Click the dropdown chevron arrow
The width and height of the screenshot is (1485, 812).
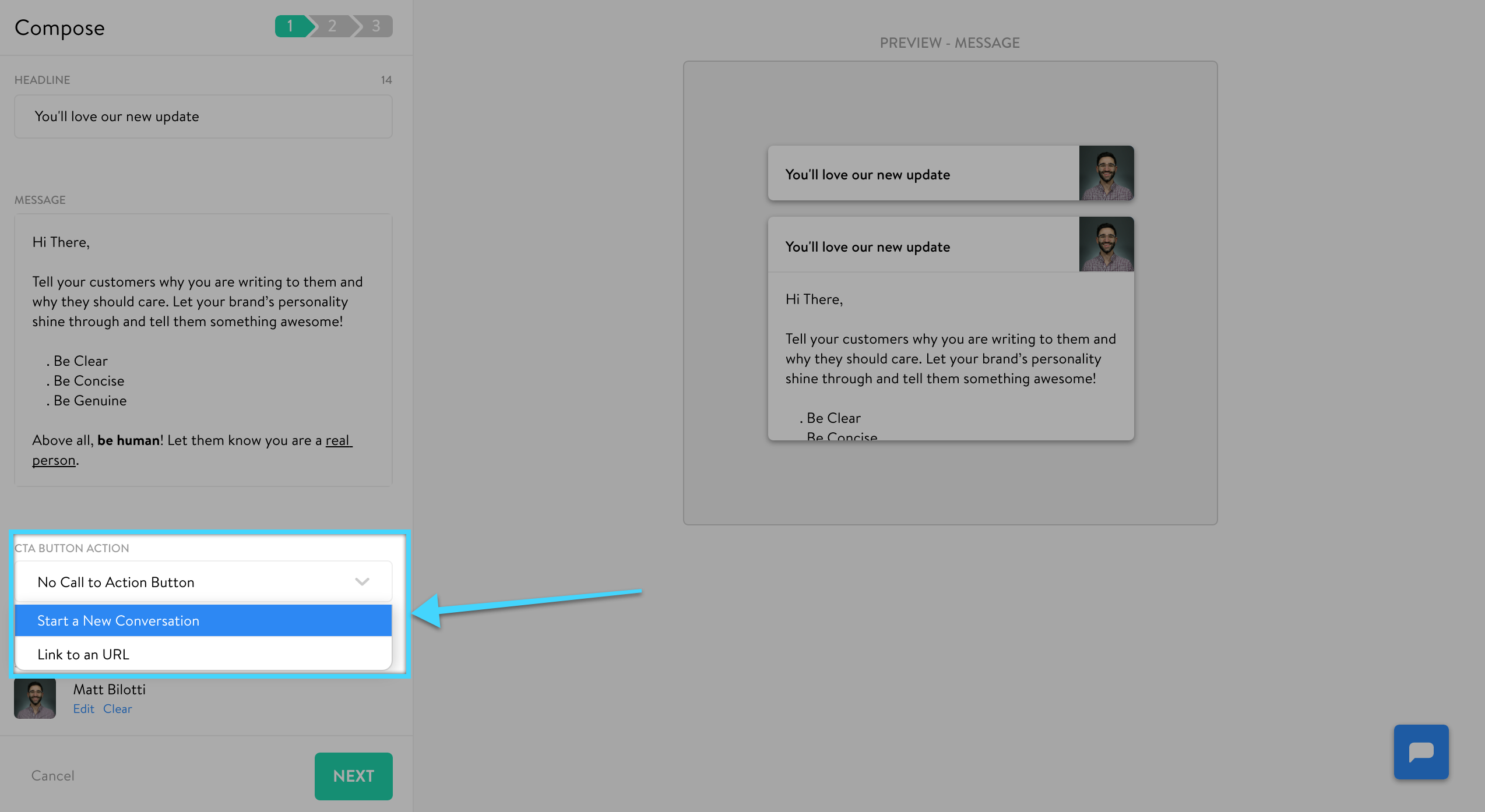click(x=362, y=582)
